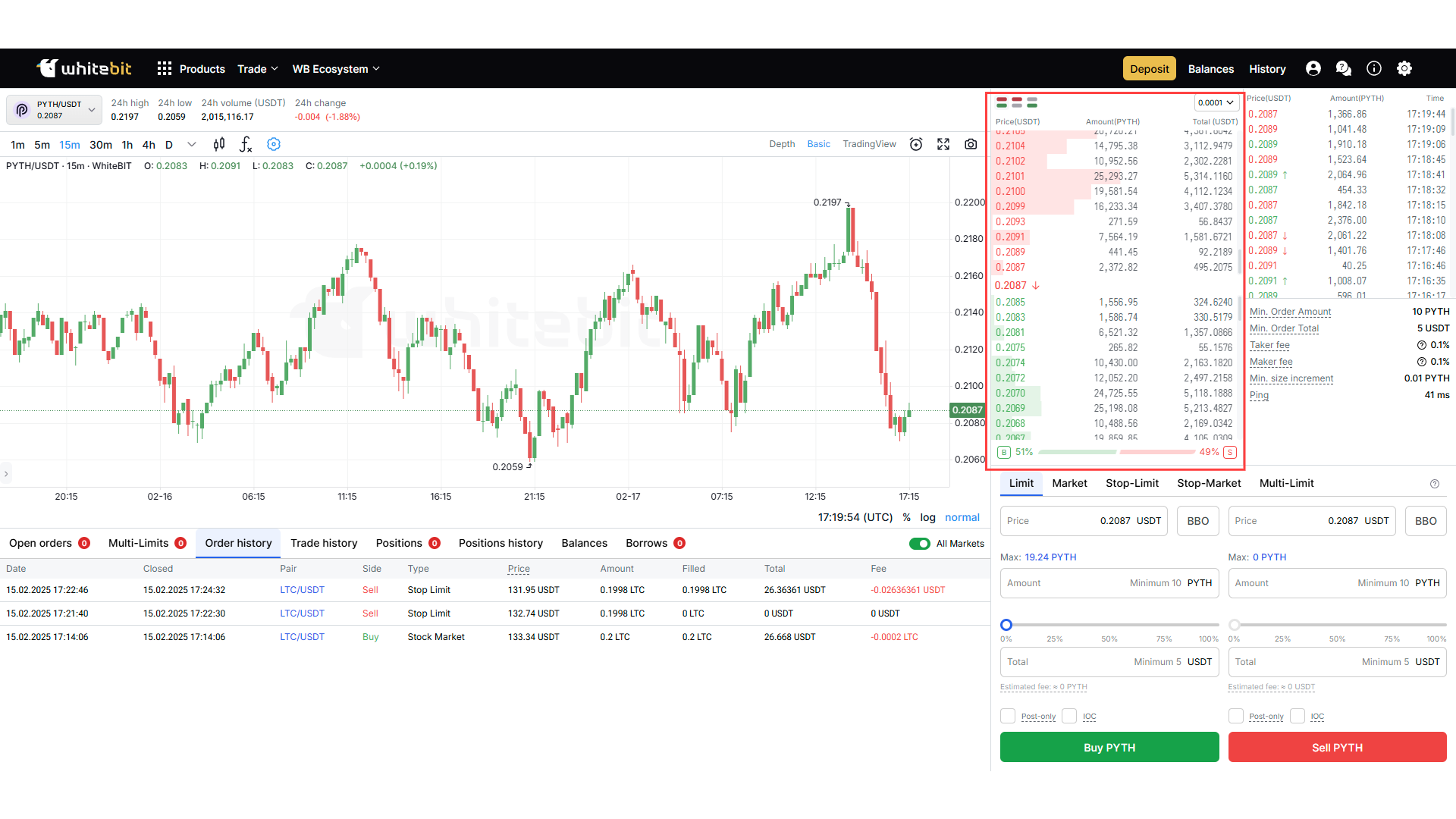Image resolution: width=1456 pixels, height=819 pixels.
Task: Open the Products grid icon
Action: (x=165, y=69)
